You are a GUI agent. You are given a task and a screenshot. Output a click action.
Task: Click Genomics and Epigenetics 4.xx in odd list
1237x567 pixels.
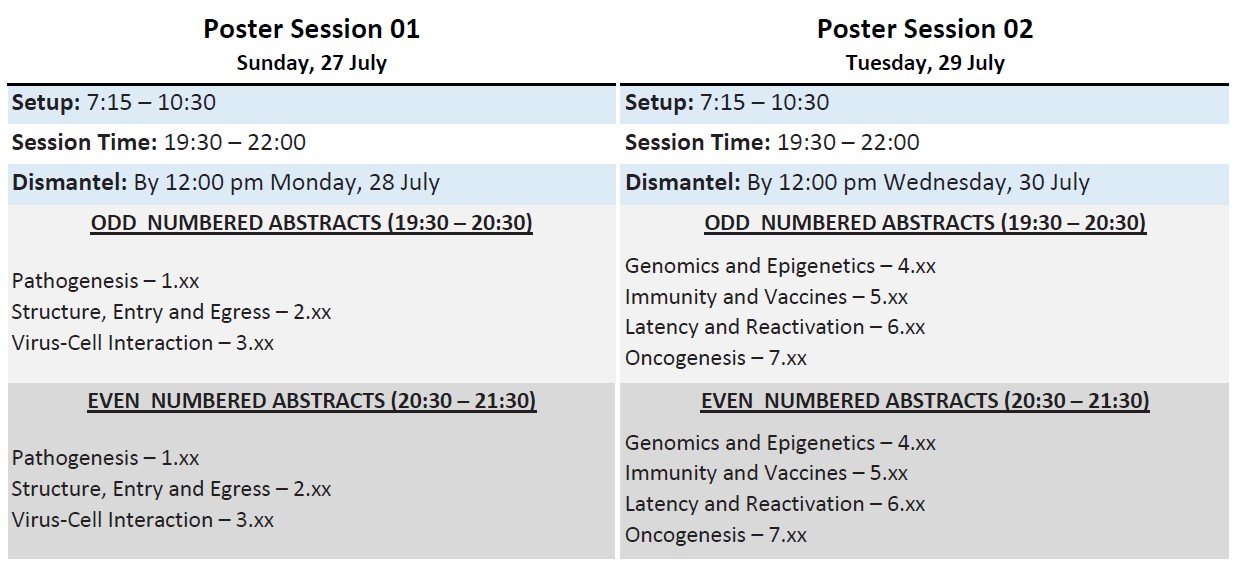(x=780, y=266)
